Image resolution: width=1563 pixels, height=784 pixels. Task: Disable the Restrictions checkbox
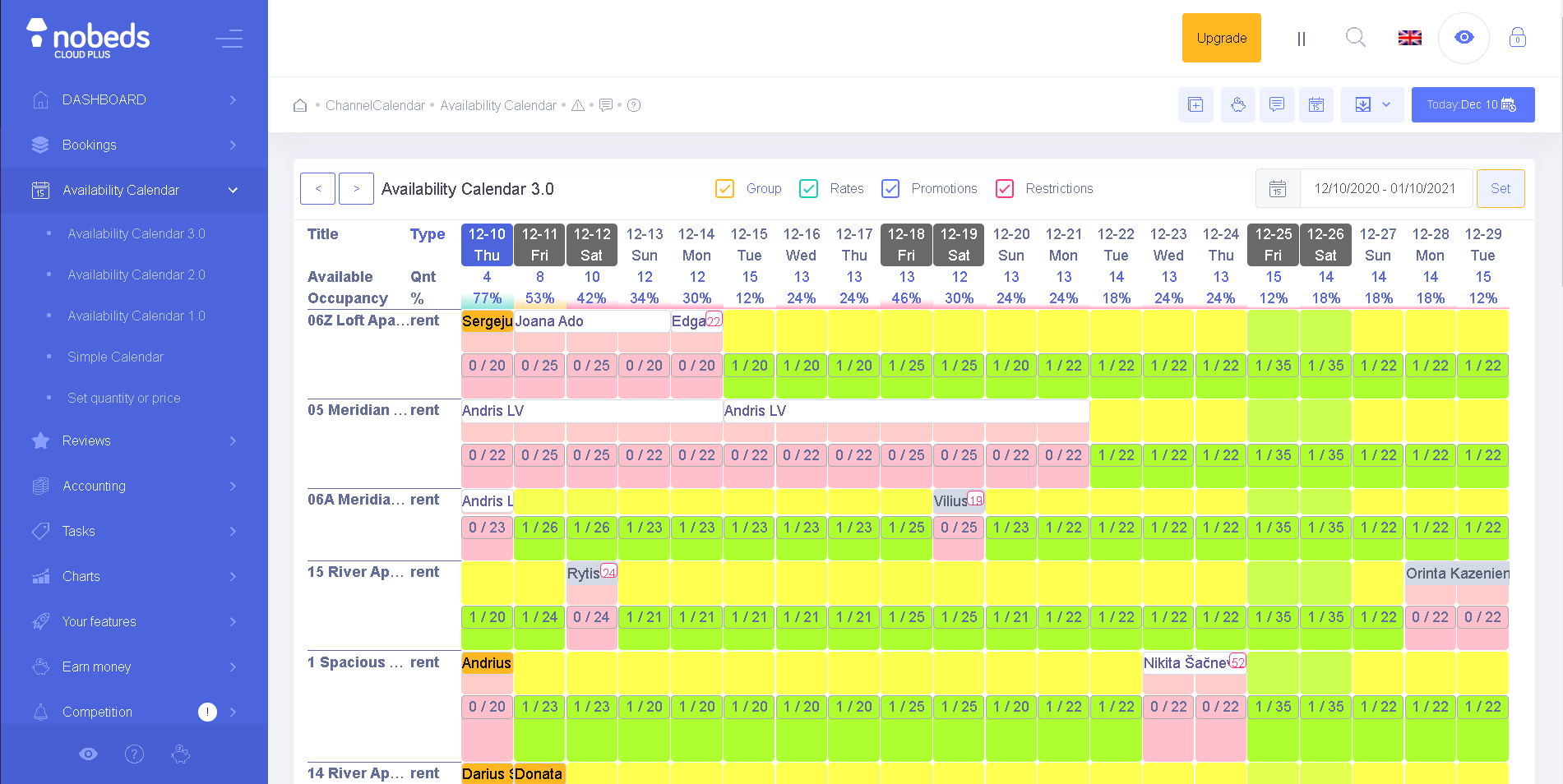1004,188
